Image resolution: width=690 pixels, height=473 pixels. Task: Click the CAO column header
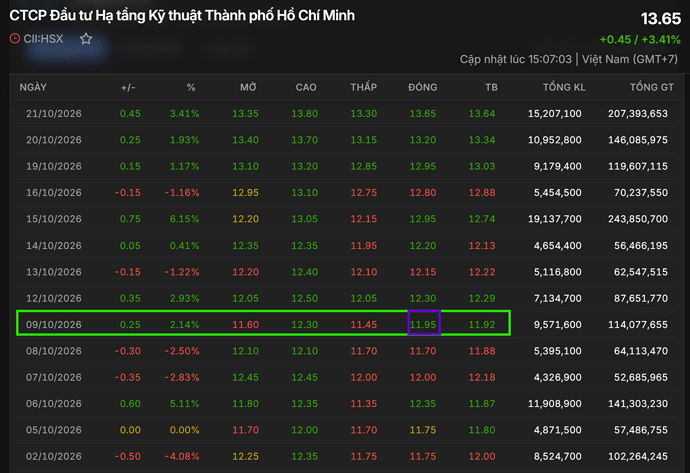tap(306, 87)
